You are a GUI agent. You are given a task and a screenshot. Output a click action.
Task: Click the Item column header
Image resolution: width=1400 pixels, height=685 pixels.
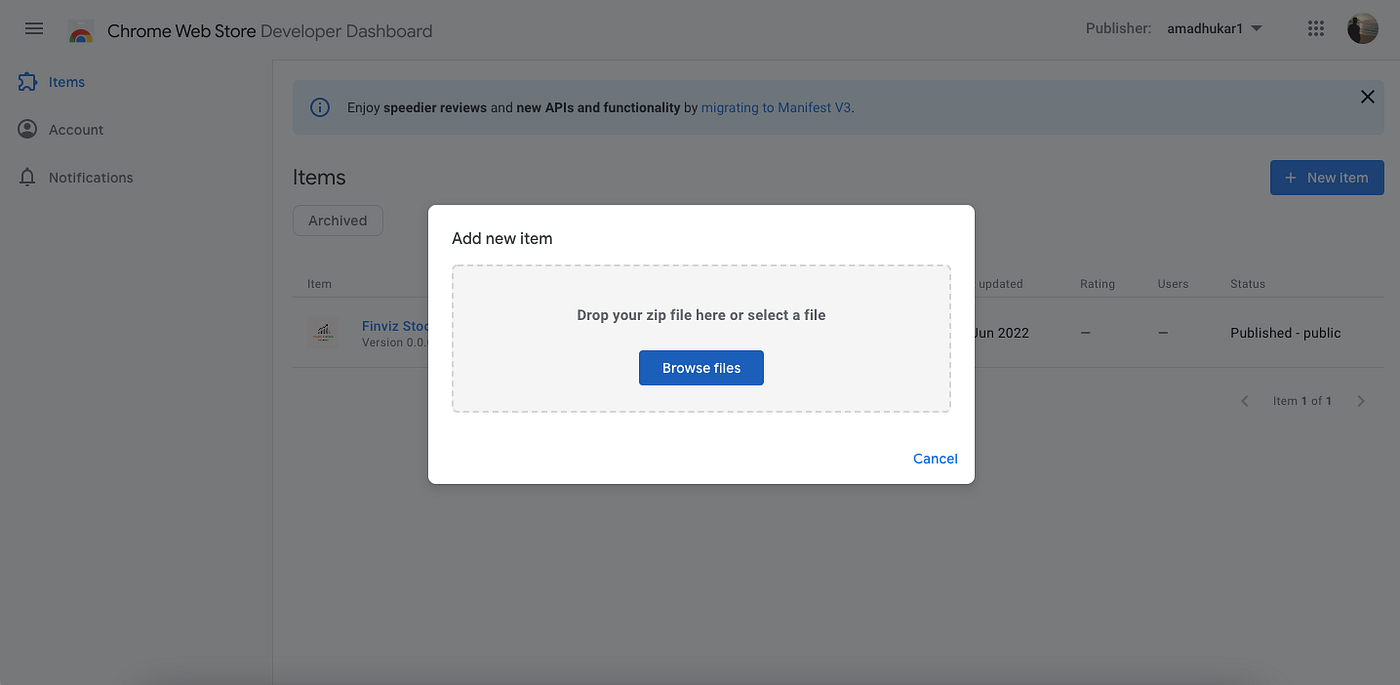(x=319, y=284)
